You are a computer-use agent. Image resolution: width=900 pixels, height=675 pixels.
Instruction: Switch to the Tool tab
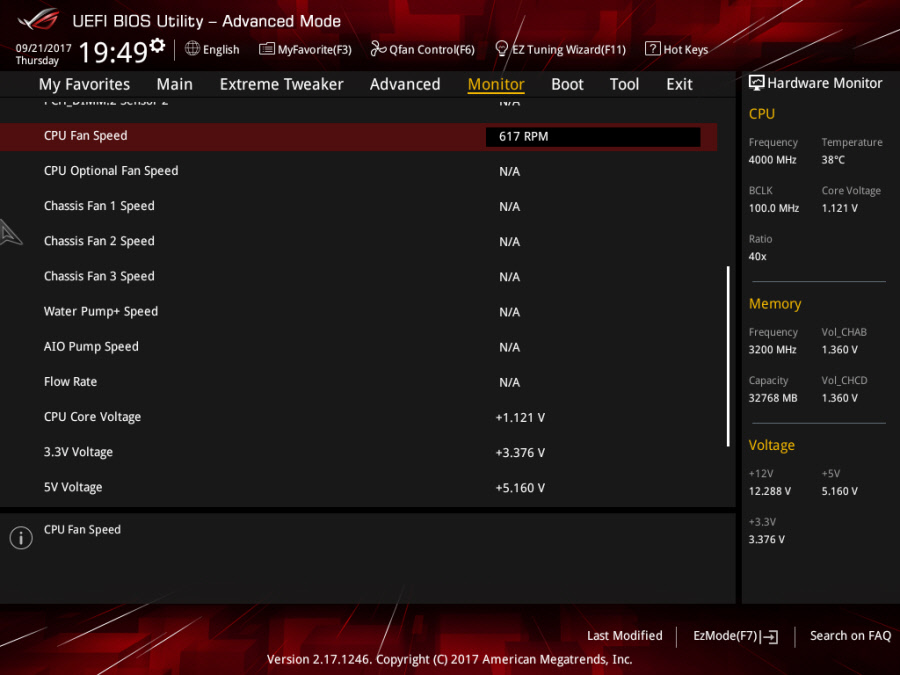[624, 84]
